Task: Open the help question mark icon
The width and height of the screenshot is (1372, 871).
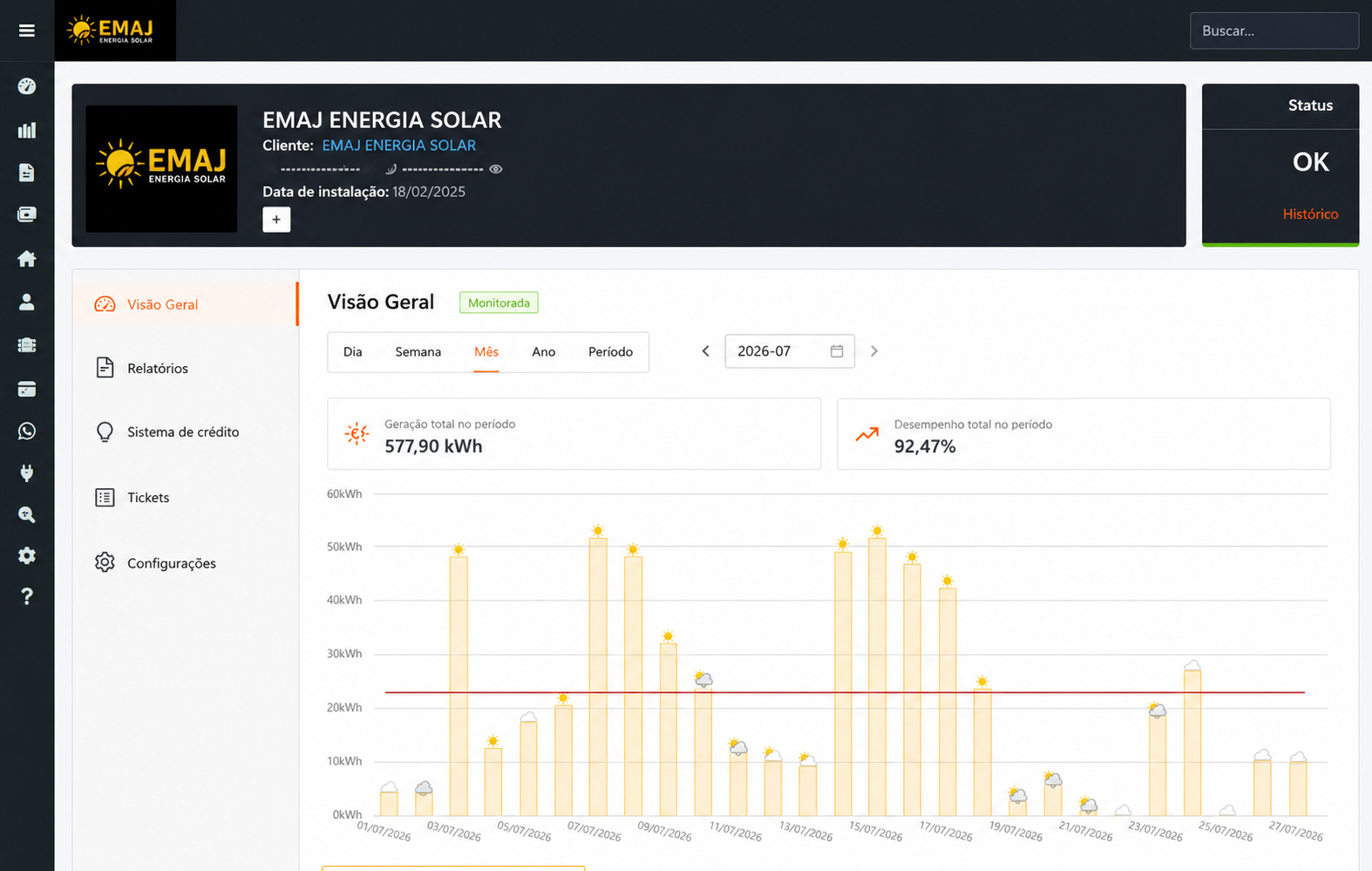Action: (x=27, y=596)
